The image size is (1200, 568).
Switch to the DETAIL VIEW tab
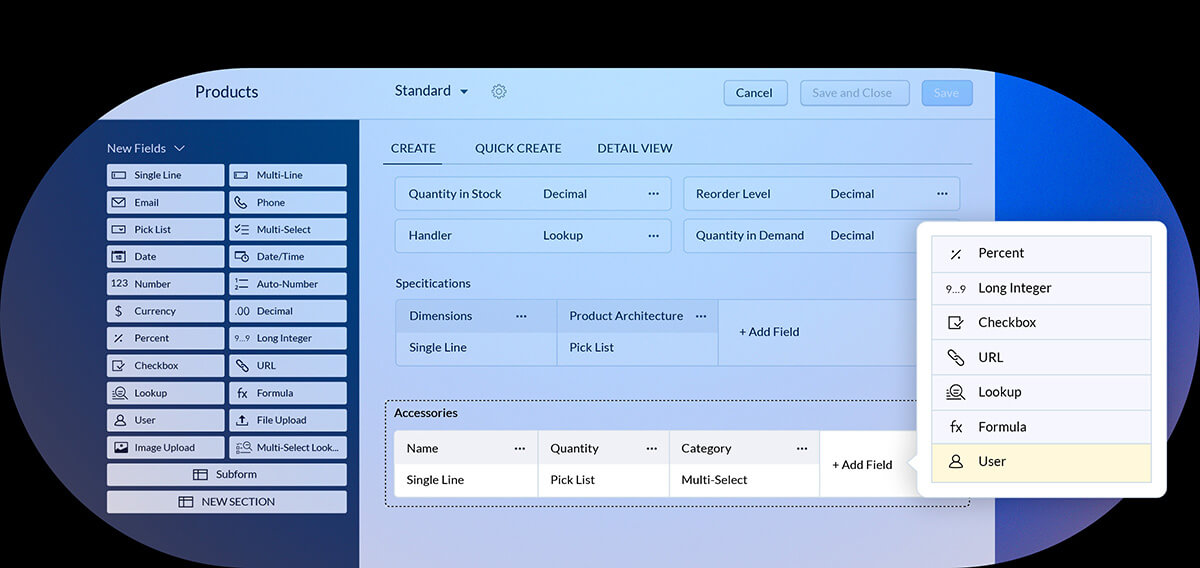pyautogui.click(x=635, y=148)
